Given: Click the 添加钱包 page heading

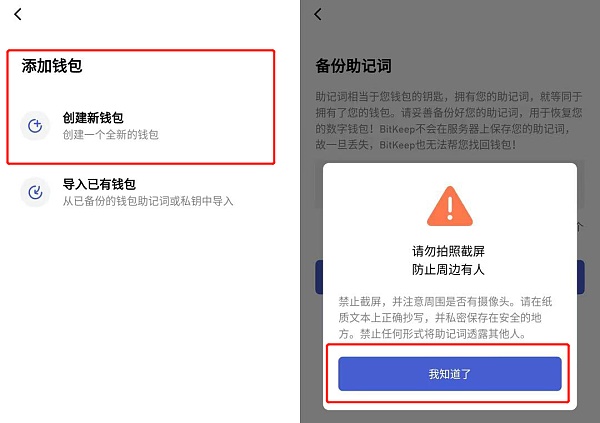Looking at the screenshot, I should click(x=52, y=66).
